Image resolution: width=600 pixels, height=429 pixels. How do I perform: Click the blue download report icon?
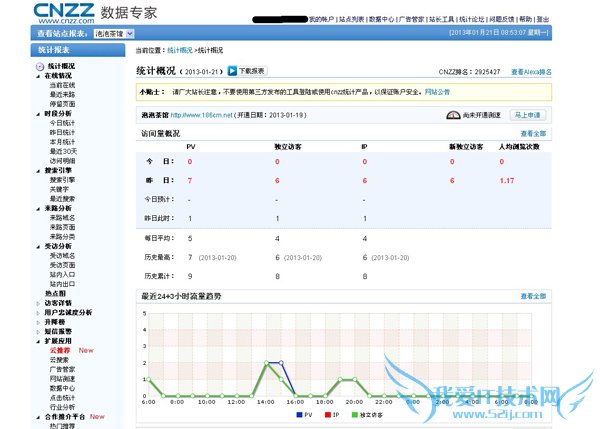[x=232, y=71]
